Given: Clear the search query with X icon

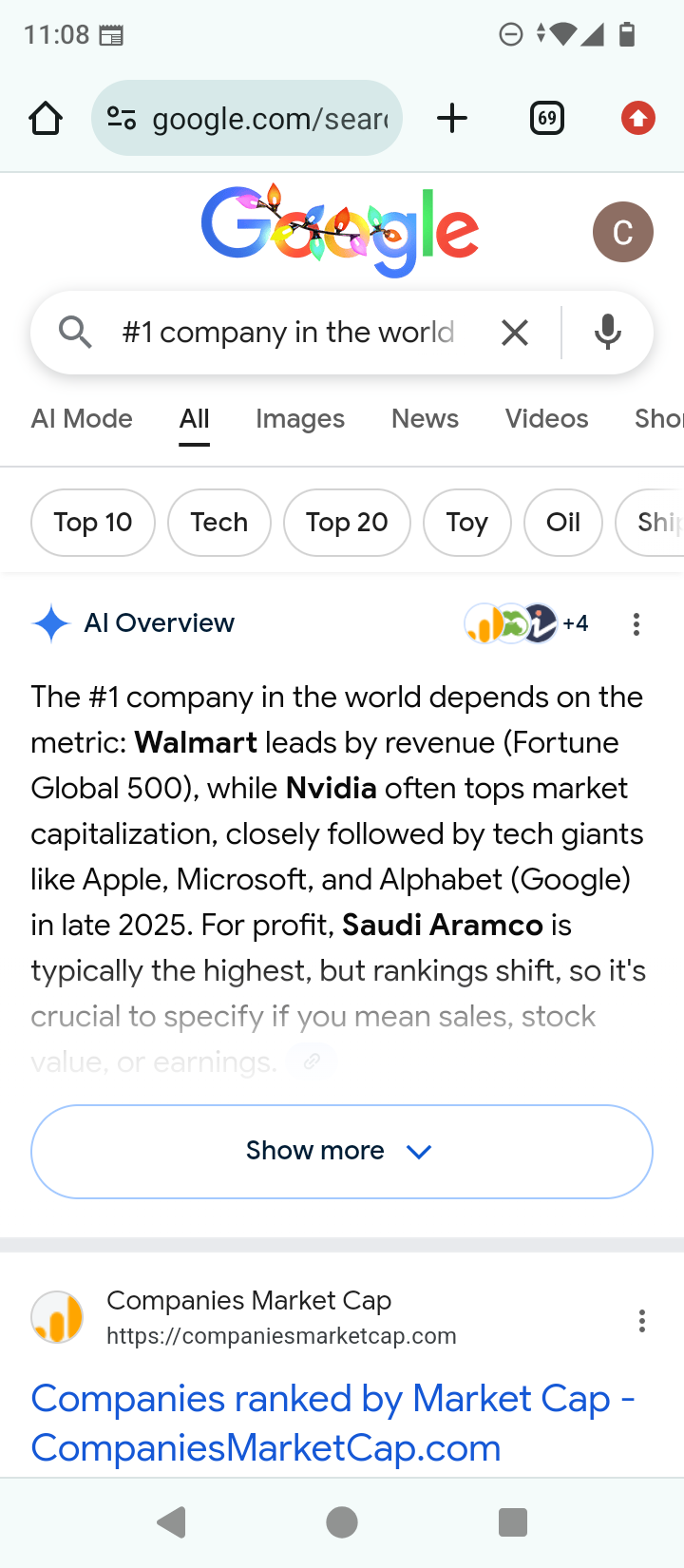Looking at the screenshot, I should click(514, 333).
